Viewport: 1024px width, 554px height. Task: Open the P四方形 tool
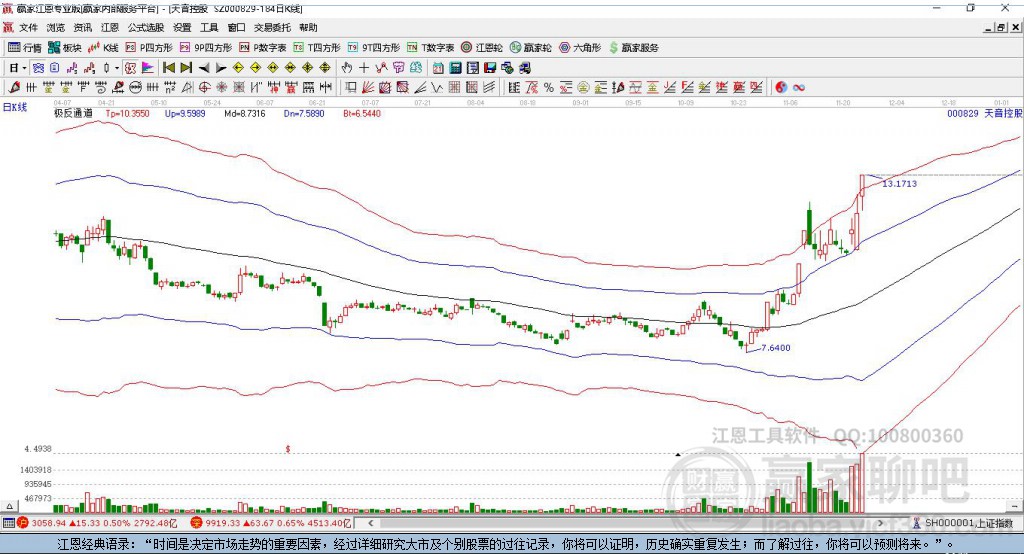[149, 48]
